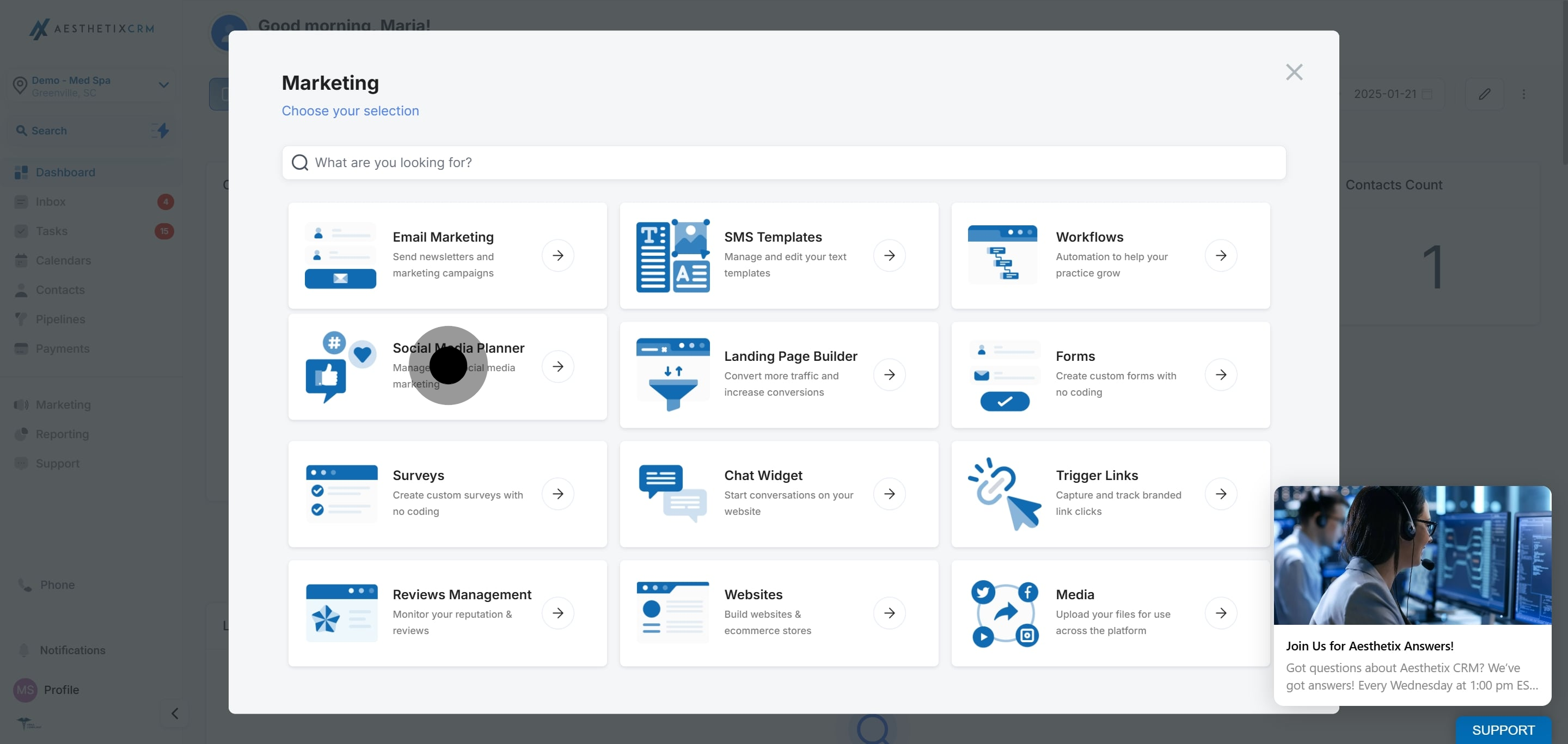The height and width of the screenshot is (744, 1568).
Task: Click the Forms card arrow icon
Action: (x=1222, y=375)
